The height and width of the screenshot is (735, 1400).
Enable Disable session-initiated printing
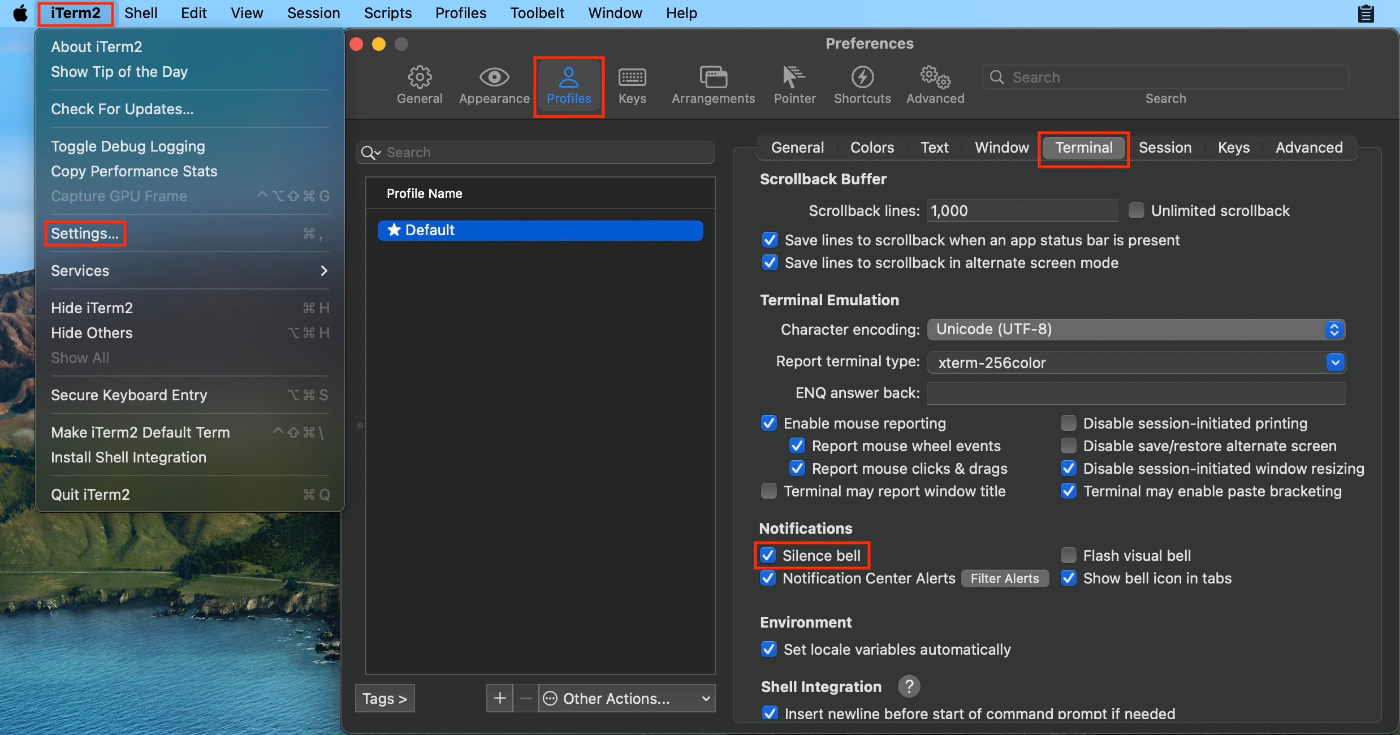[x=1069, y=423]
